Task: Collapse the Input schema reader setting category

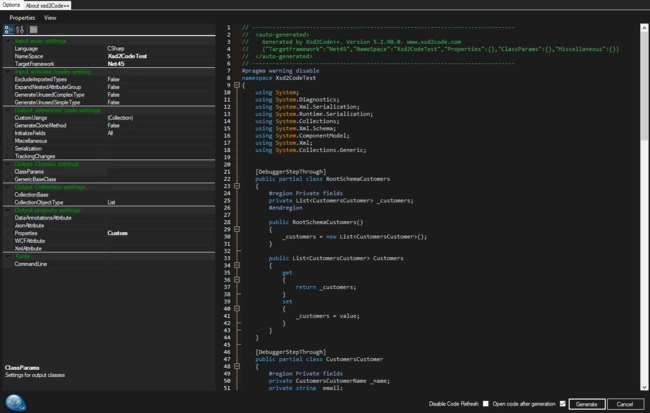Action: point(8,72)
